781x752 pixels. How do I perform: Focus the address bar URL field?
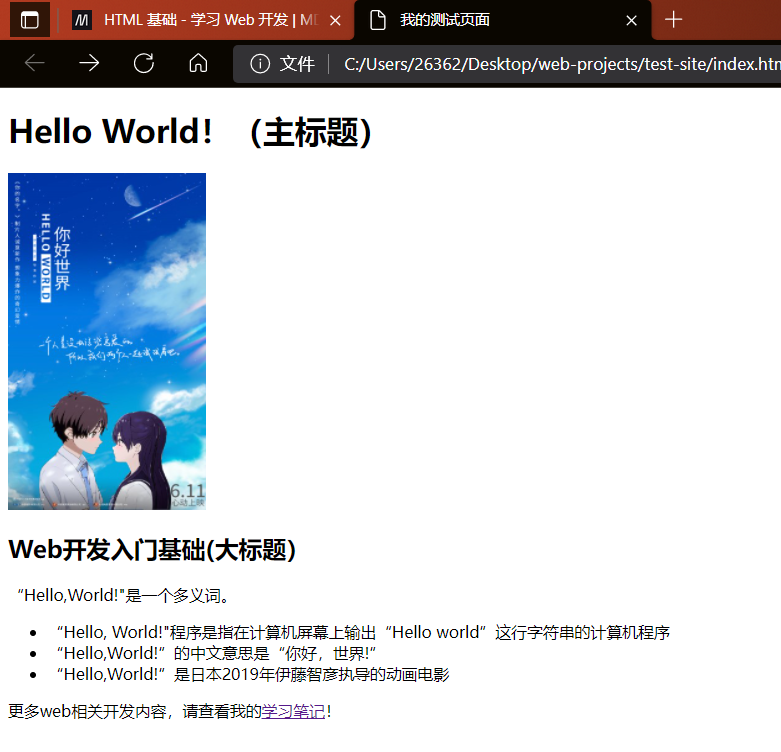tap(561, 64)
